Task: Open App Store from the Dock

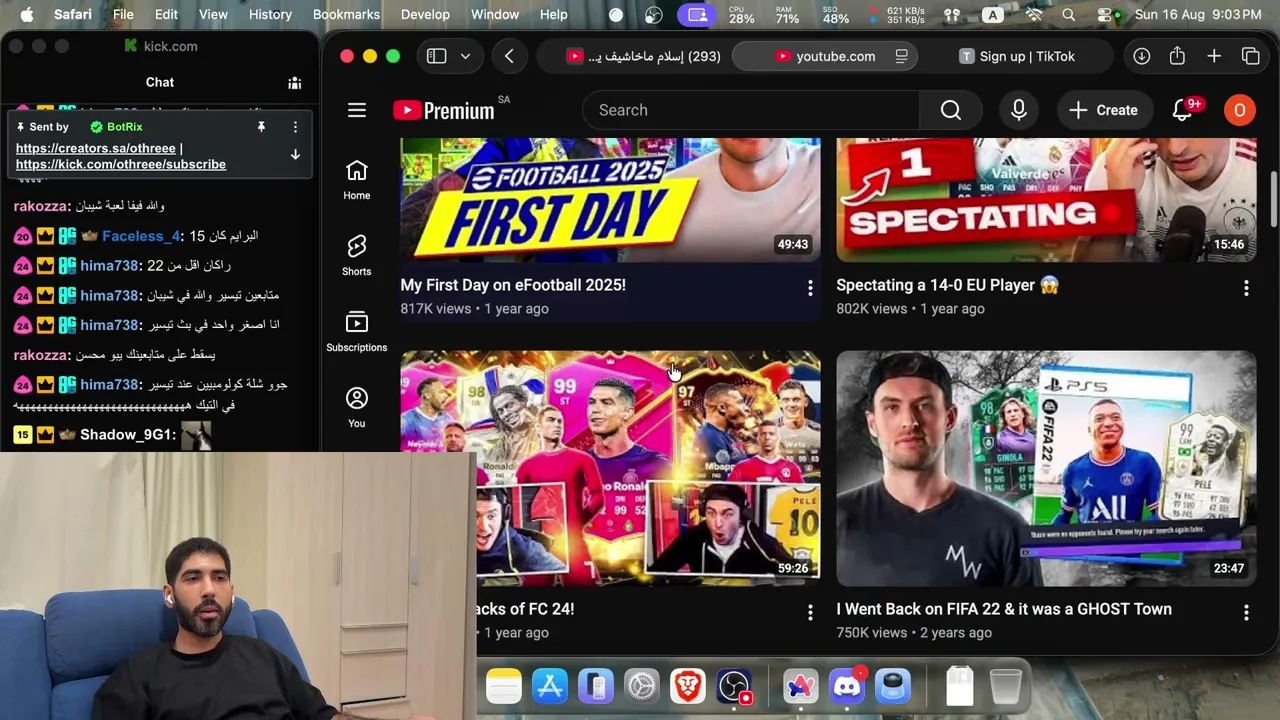Action: point(550,686)
